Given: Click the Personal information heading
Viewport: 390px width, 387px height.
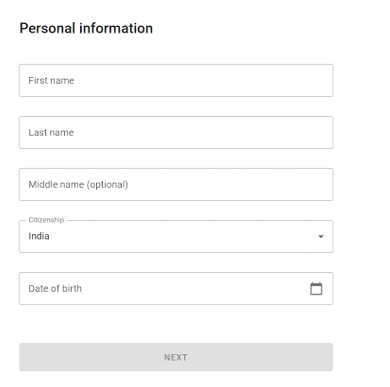Looking at the screenshot, I should [x=86, y=28].
